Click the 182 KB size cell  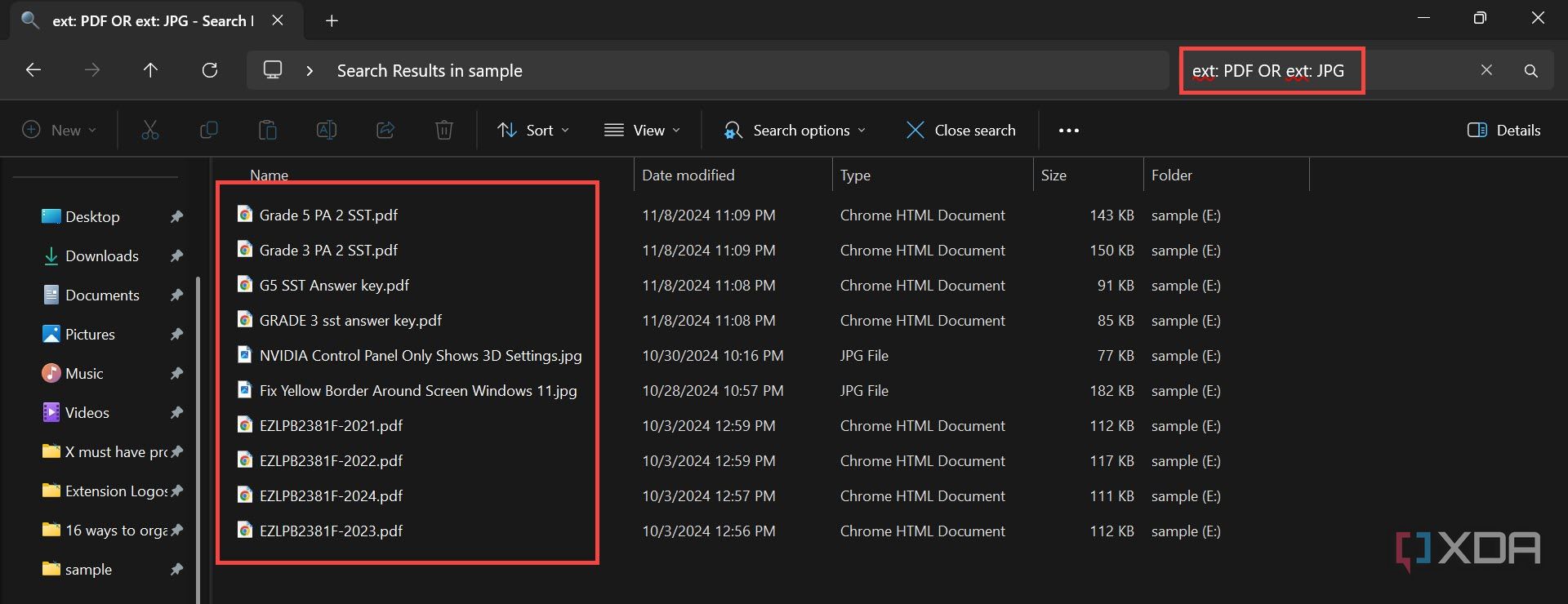pyautogui.click(x=1111, y=390)
